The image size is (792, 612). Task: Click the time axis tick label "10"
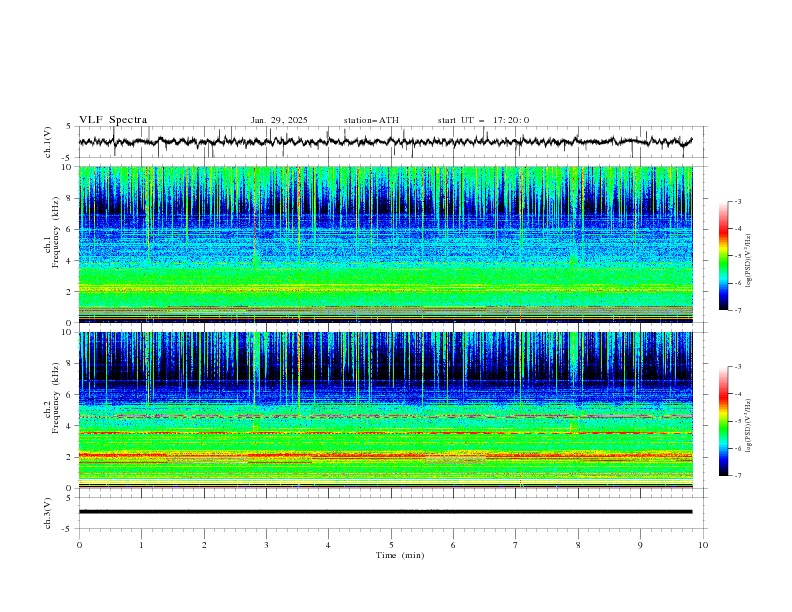point(703,545)
